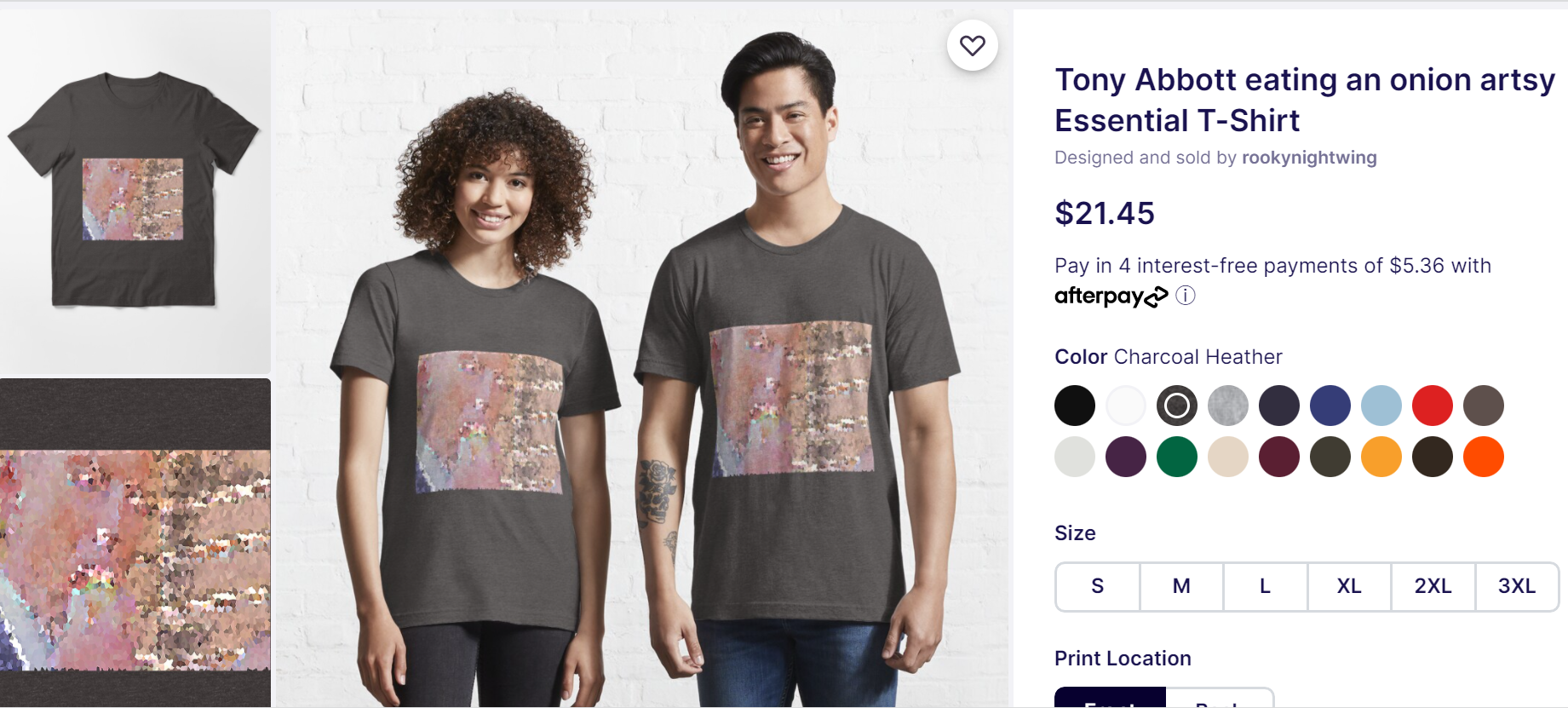Choose the green color swatch
Image resolution: width=1568 pixels, height=708 pixels.
pyautogui.click(x=1177, y=457)
